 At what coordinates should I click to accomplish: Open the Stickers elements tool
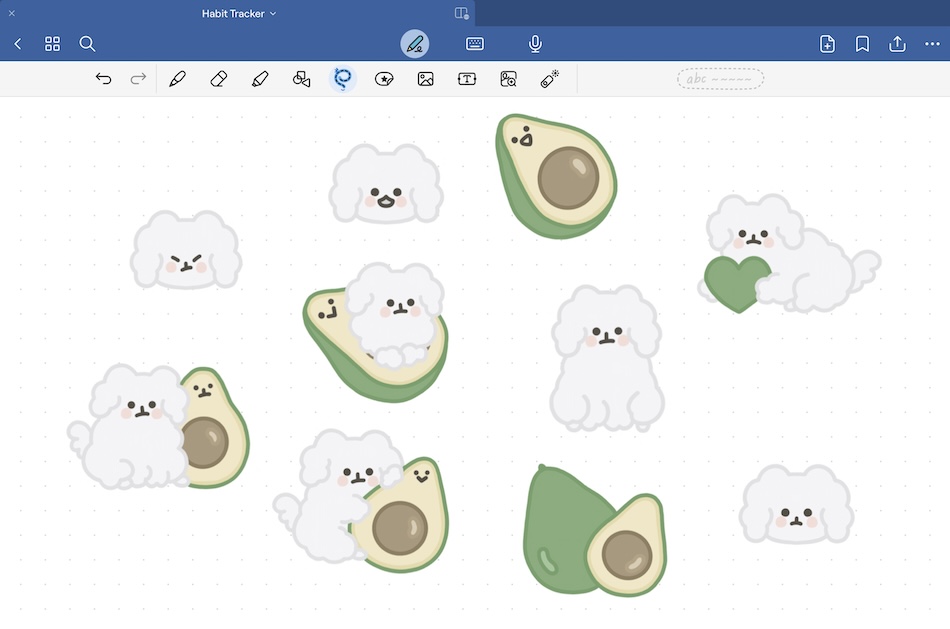click(x=383, y=79)
